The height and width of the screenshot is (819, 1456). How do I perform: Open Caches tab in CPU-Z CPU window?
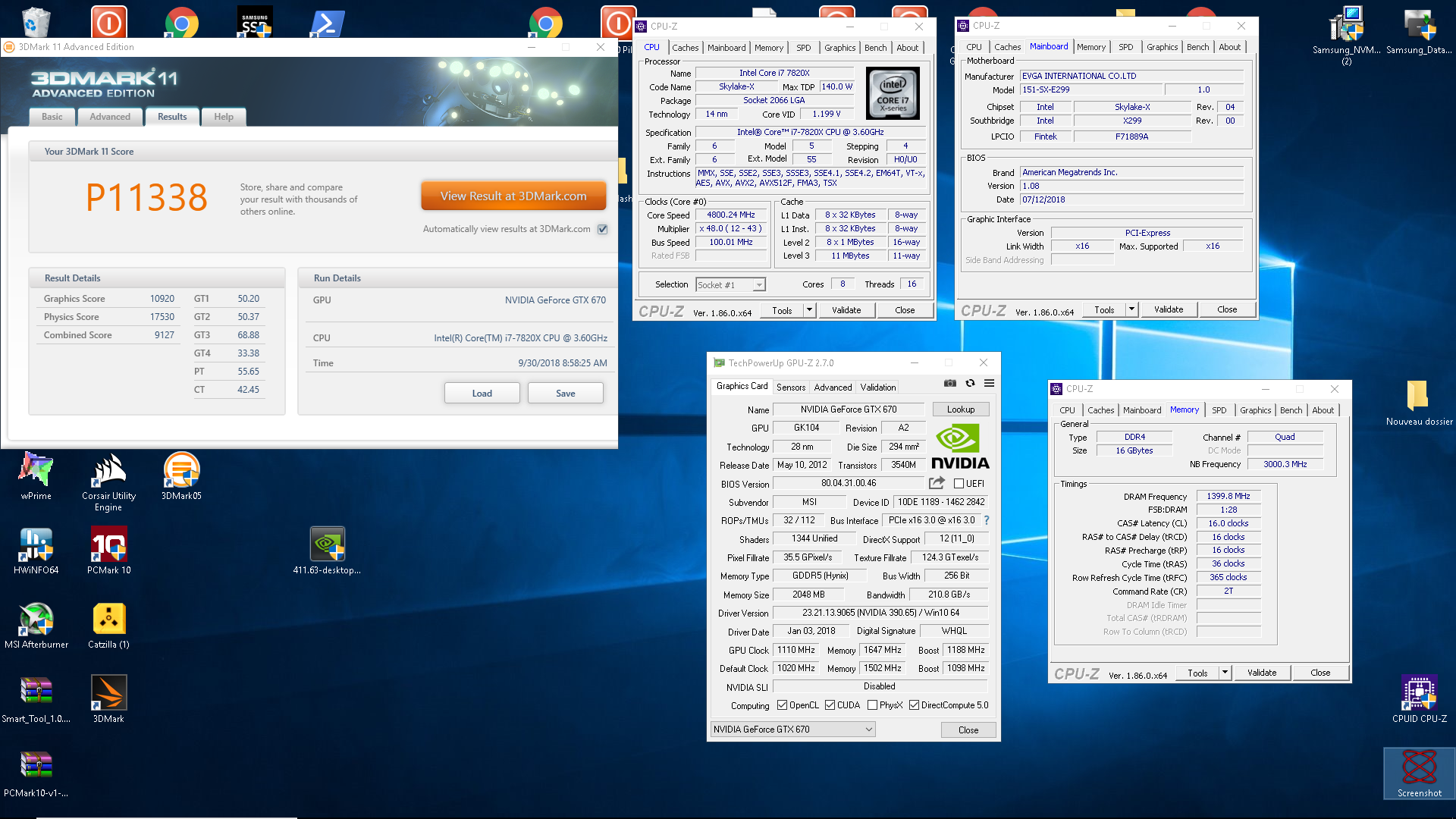[685, 48]
